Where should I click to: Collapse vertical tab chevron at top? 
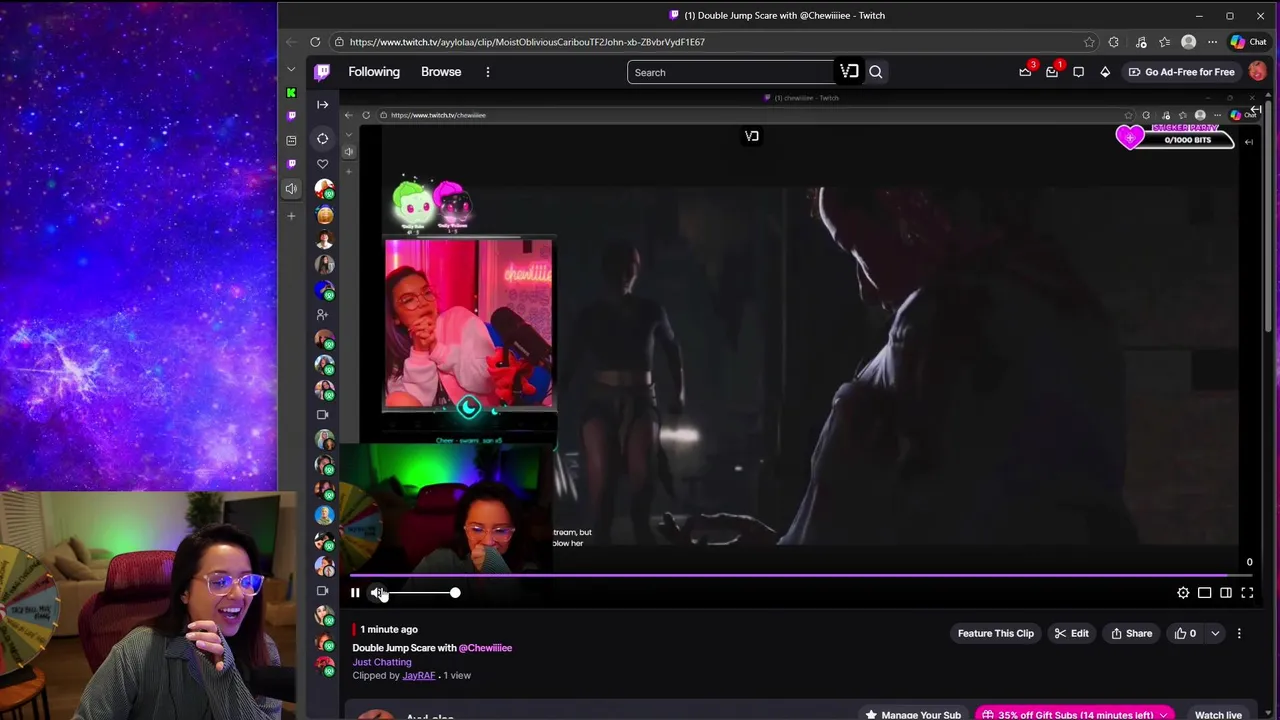click(291, 69)
